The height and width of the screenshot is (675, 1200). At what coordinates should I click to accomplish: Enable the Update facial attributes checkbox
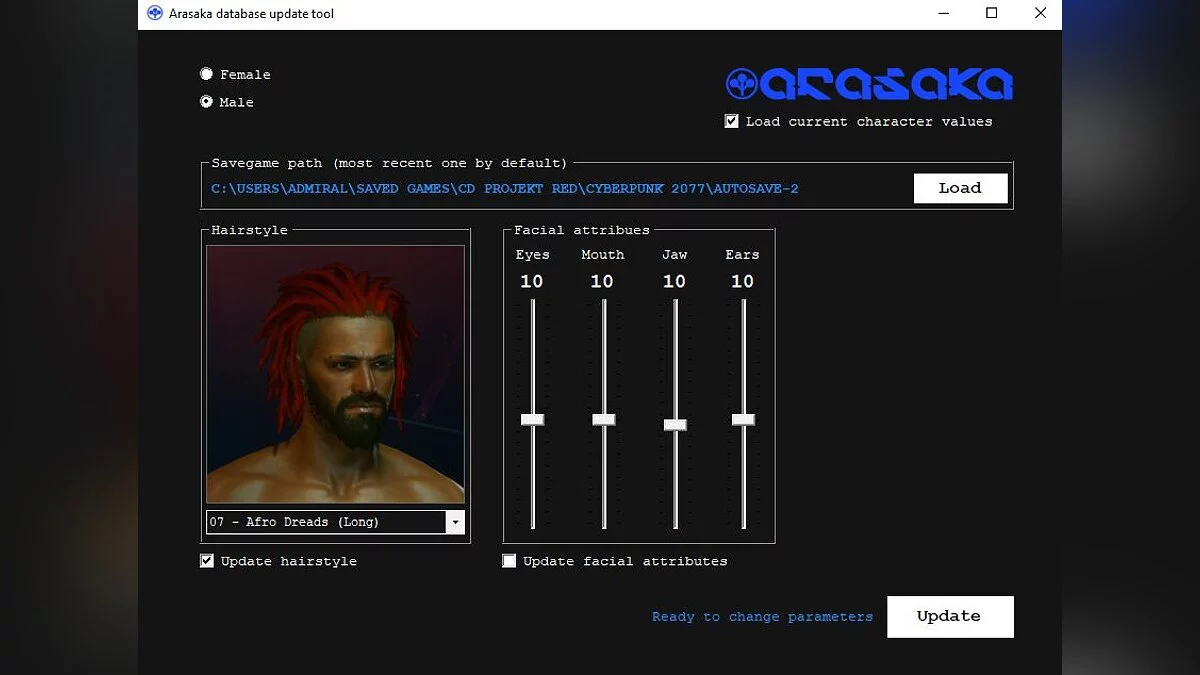pyautogui.click(x=509, y=561)
